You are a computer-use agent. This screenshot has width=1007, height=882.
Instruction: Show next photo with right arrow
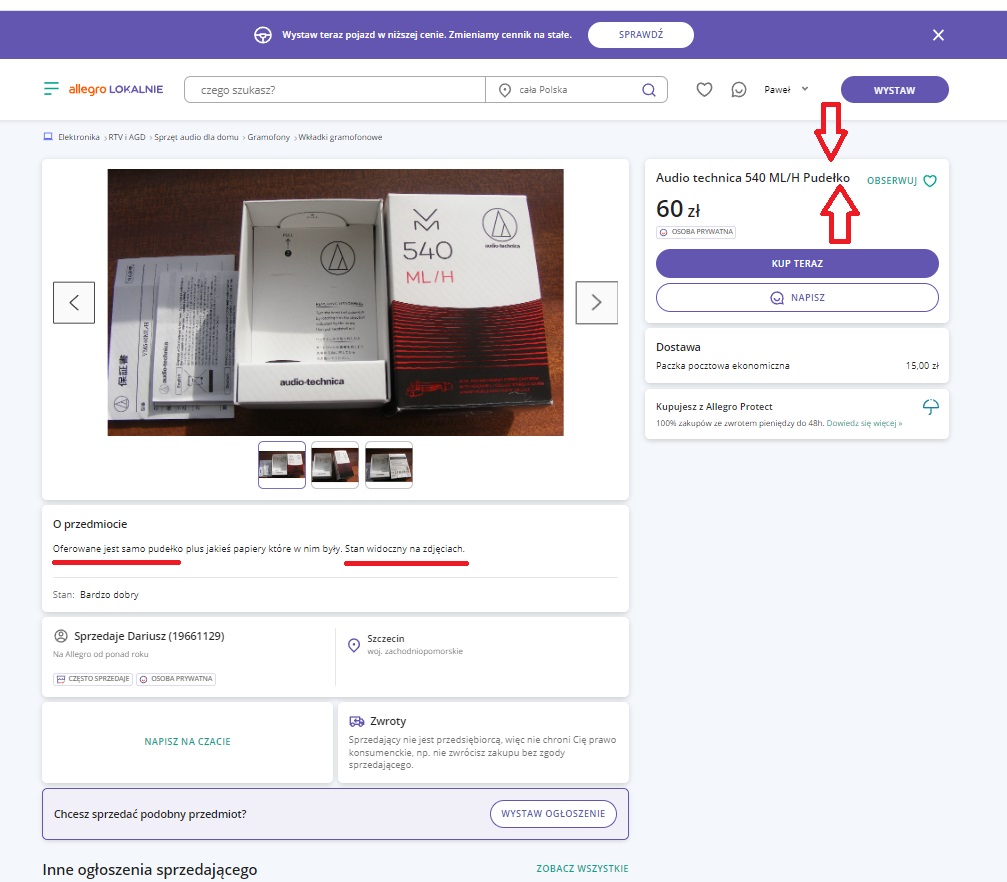pos(596,302)
